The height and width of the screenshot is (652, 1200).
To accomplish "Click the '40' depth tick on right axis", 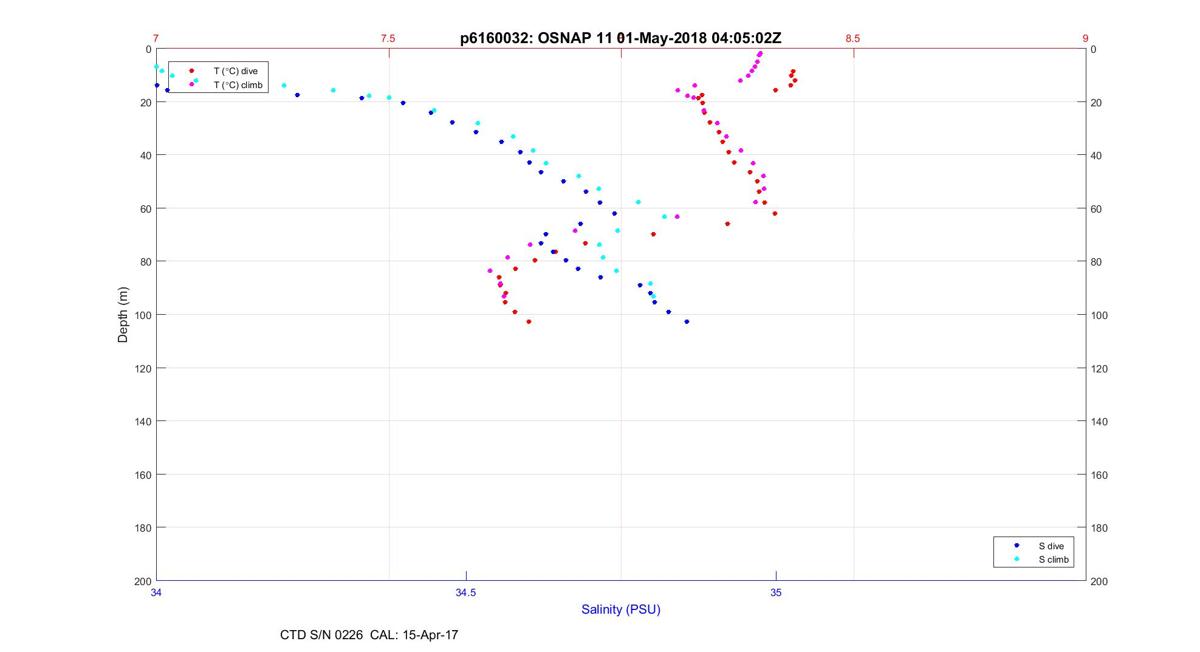I will coord(1096,156).
